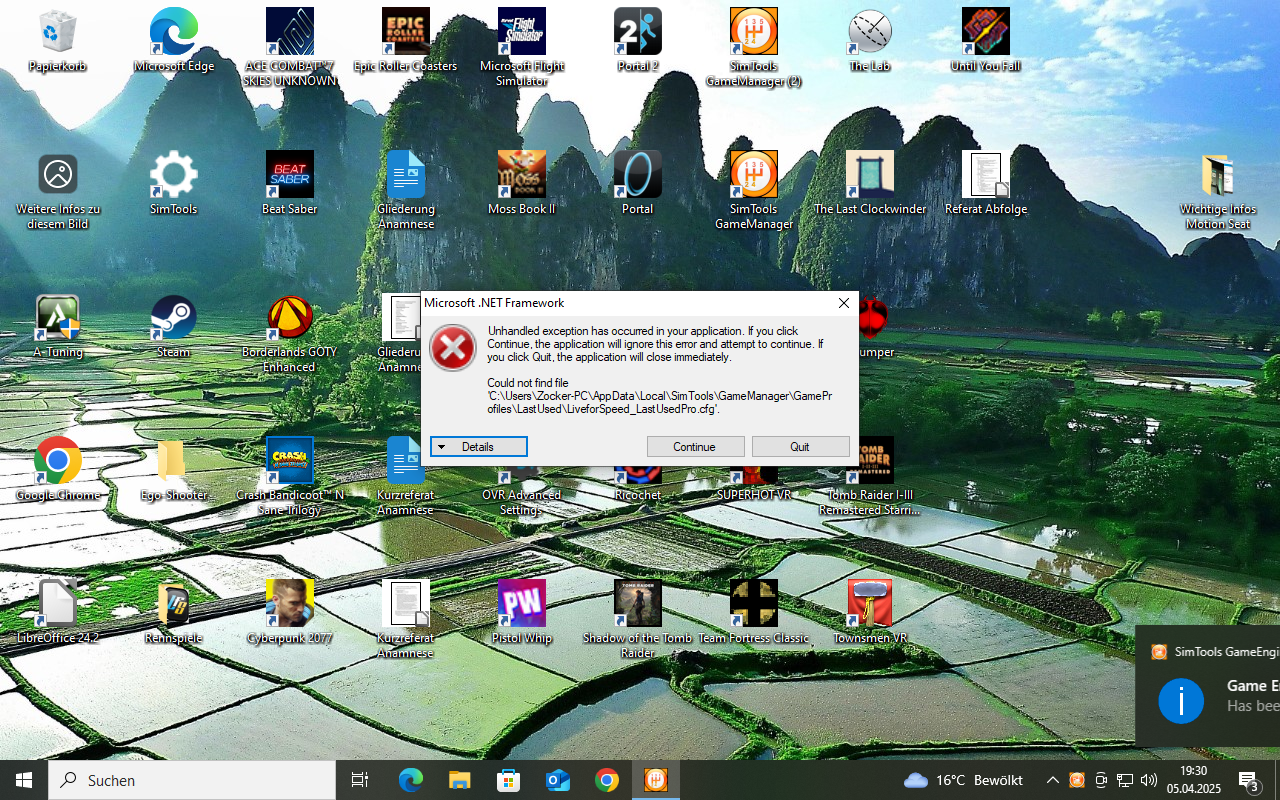The image size is (1280, 800).
Task: Open the Papierkorb recycle bin icon
Action: 57,42
